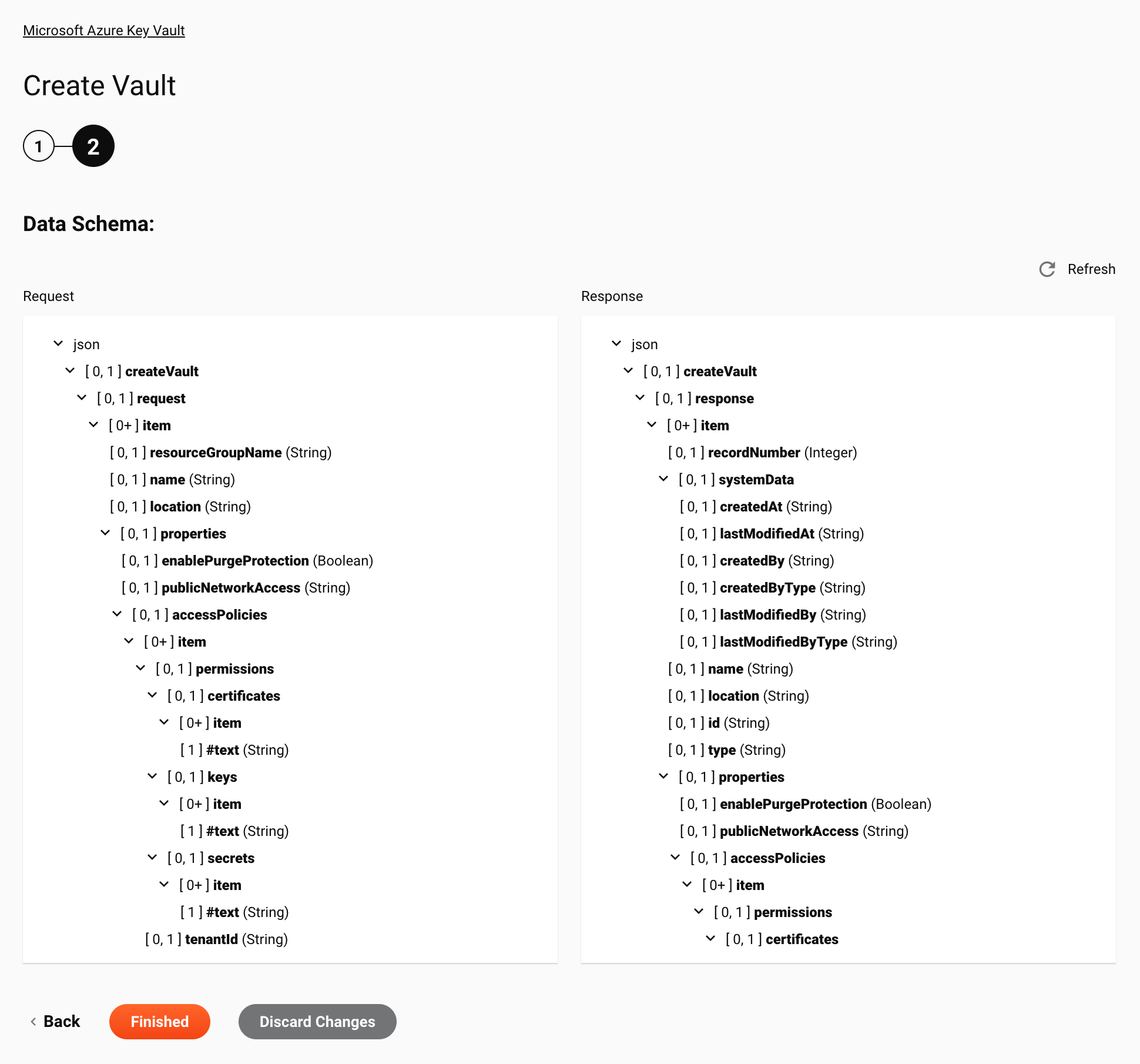Viewport: 1140px width, 1064px height.
Task: Click the Finished button to complete setup
Action: pyautogui.click(x=159, y=1021)
